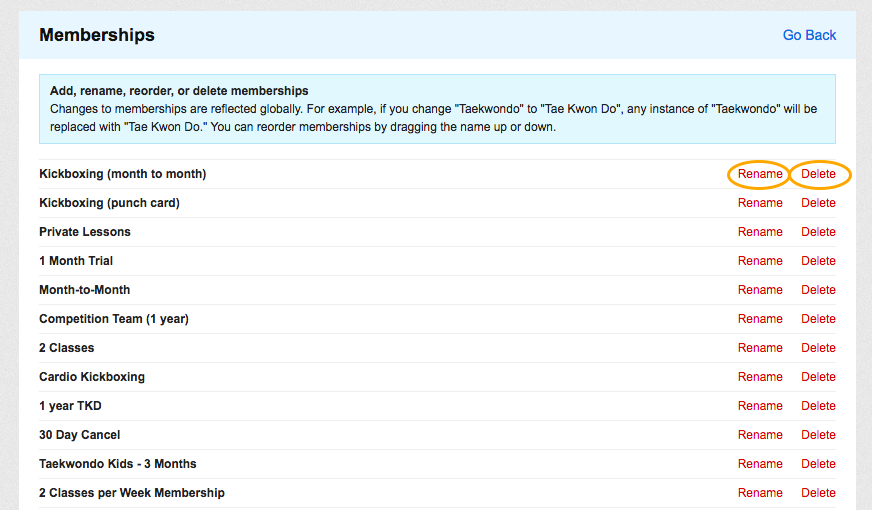
Task: Rename the 1 Month Trial membership
Action: coord(760,261)
